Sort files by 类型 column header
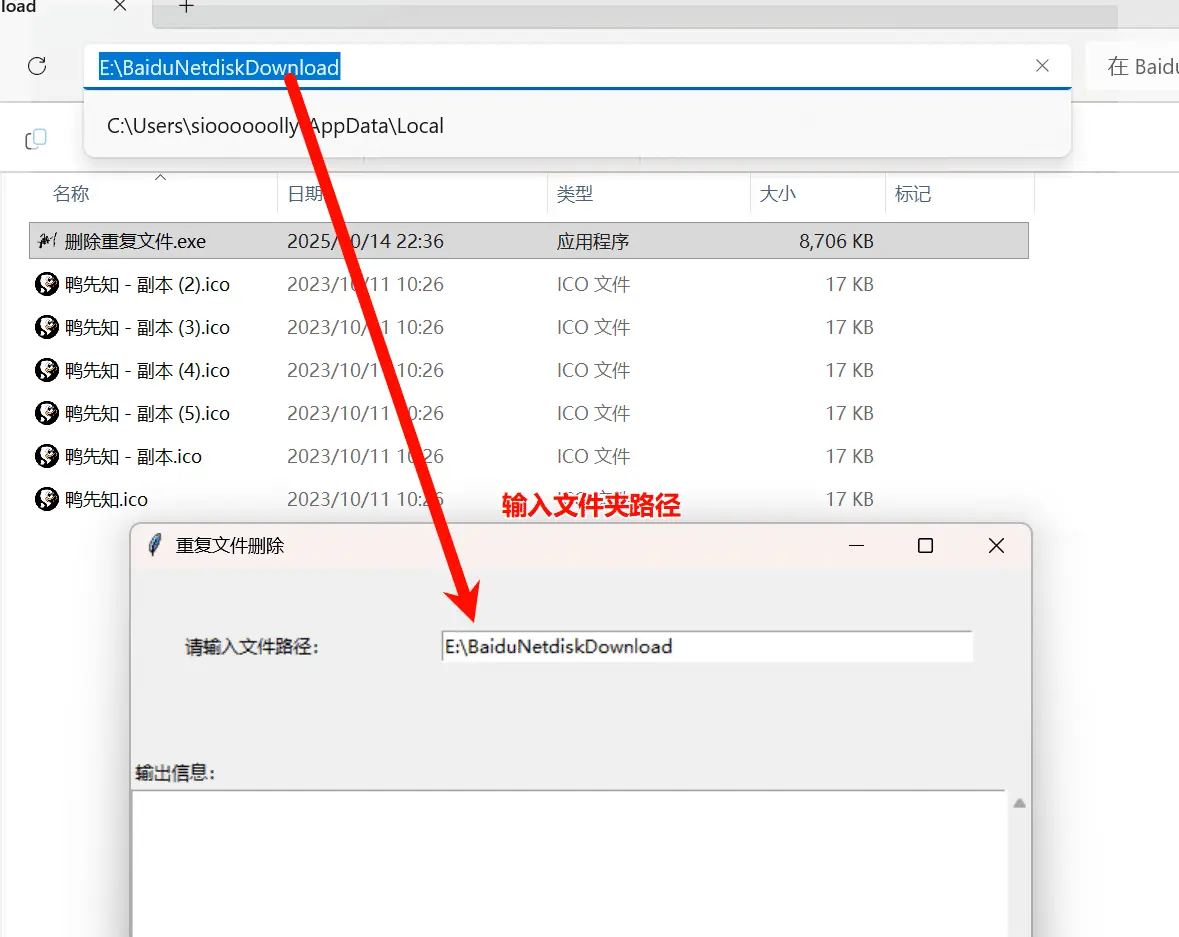1179x937 pixels. [x=575, y=194]
